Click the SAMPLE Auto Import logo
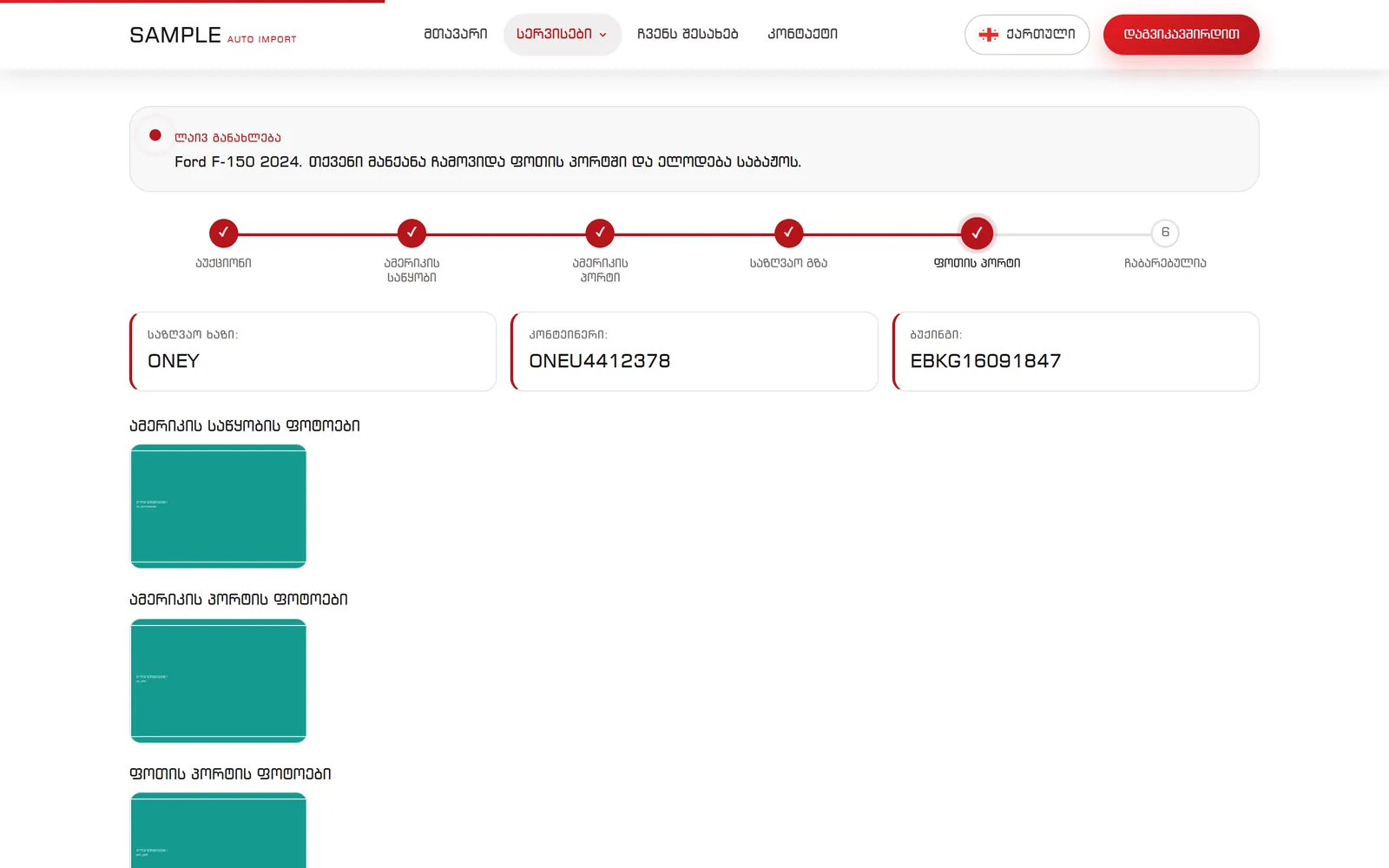The height and width of the screenshot is (868, 1389). click(213, 35)
